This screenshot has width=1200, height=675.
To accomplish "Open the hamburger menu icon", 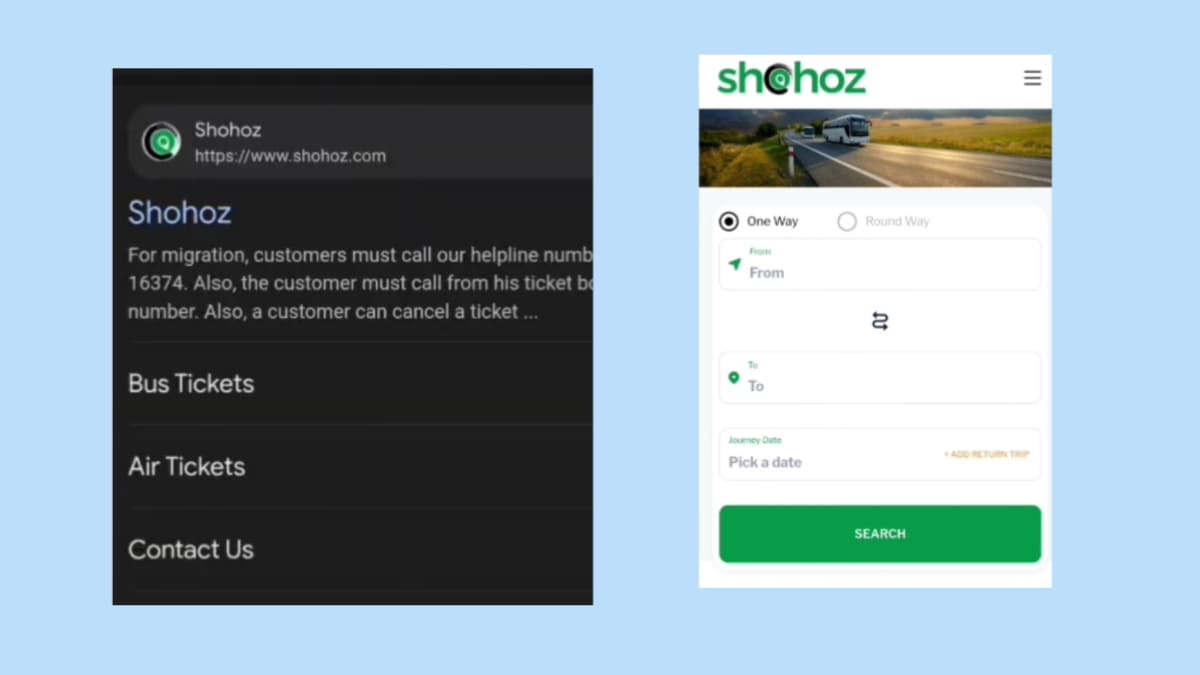I will (x=1032, y=78).
